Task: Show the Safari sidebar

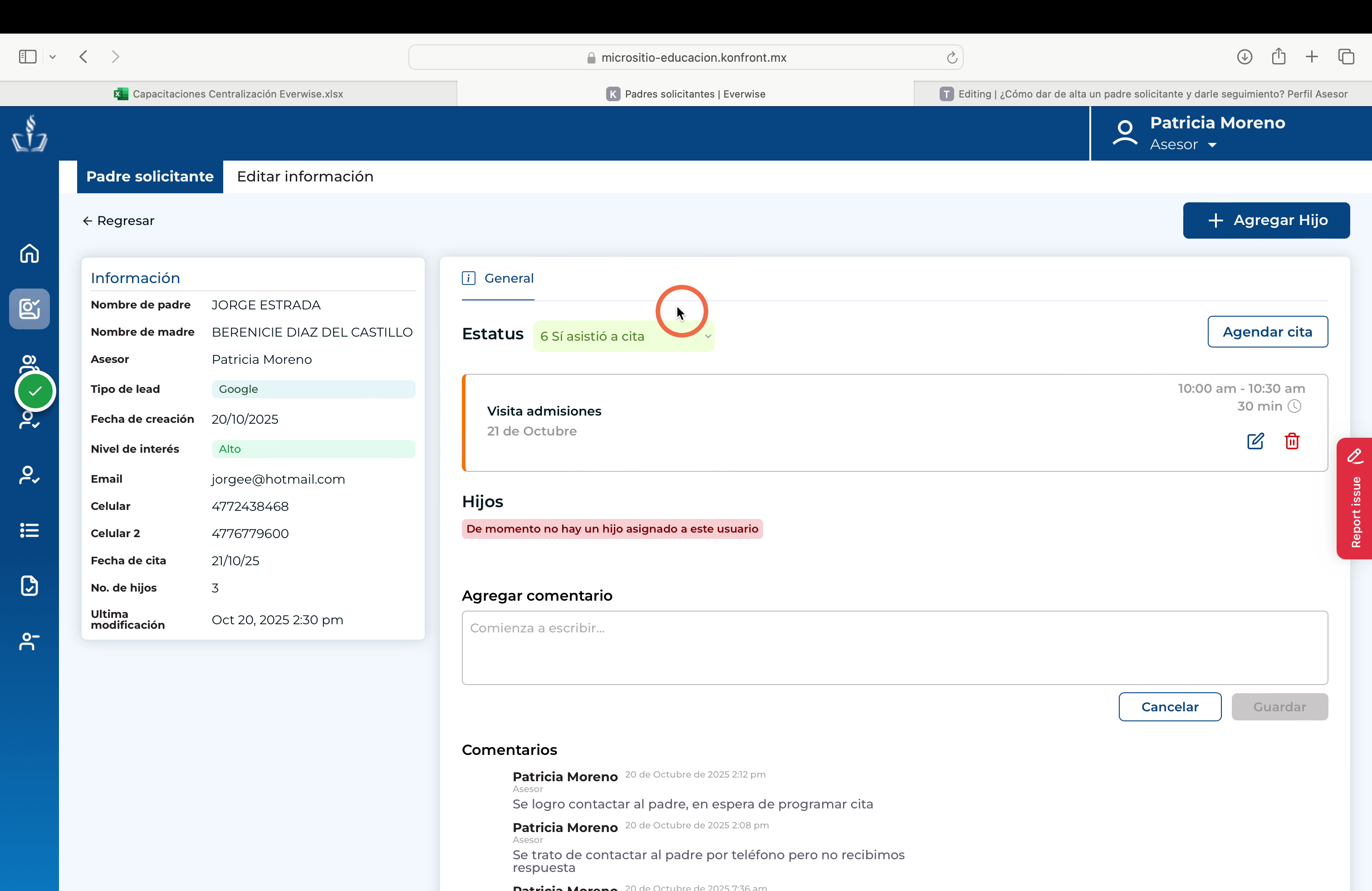Action: coord(28,56)
